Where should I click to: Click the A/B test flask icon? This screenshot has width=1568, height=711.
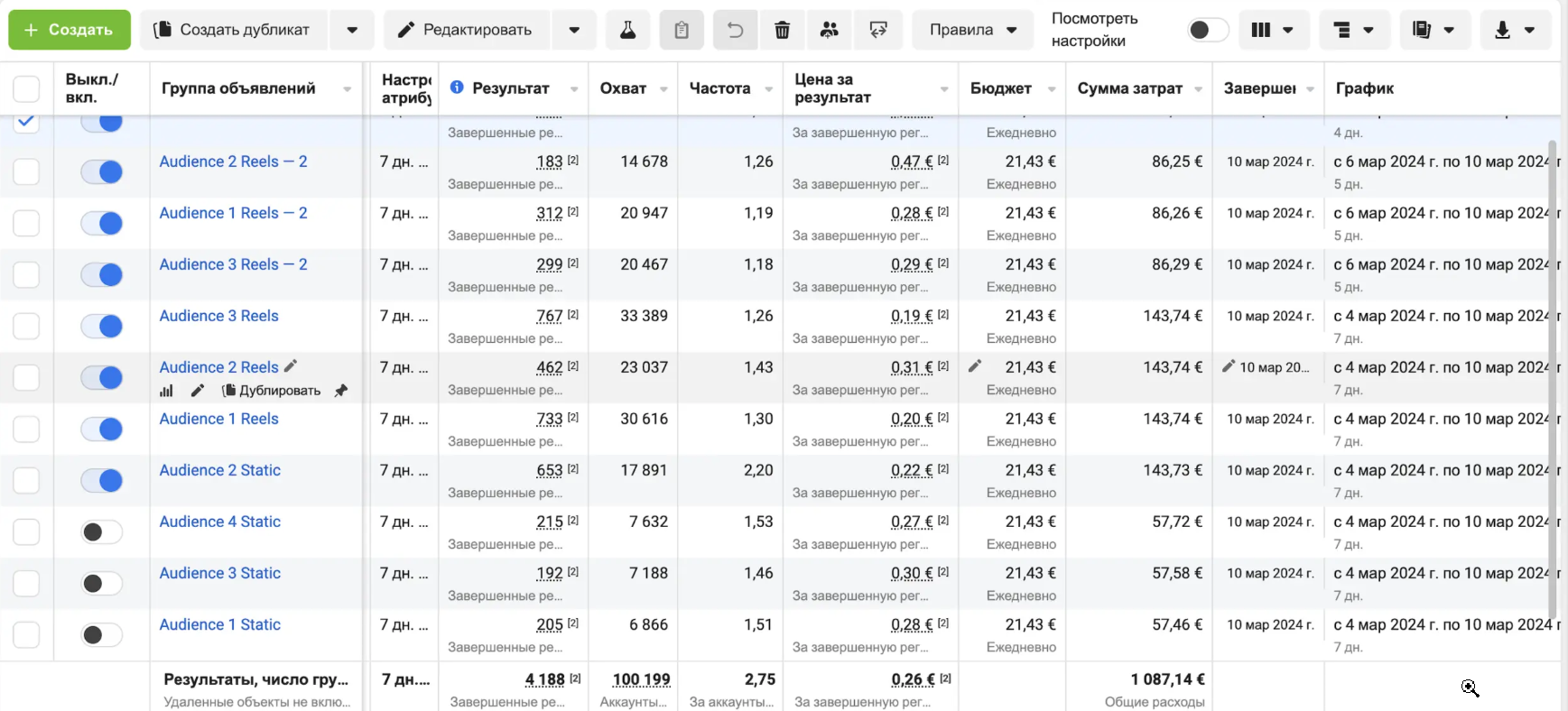(x=627, y=30)
